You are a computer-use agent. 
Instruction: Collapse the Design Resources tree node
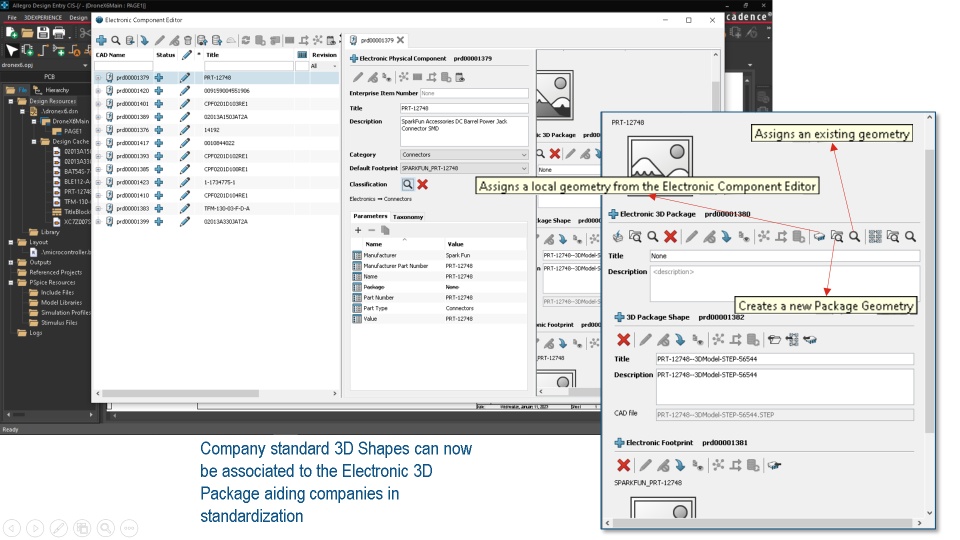point(10,101)
